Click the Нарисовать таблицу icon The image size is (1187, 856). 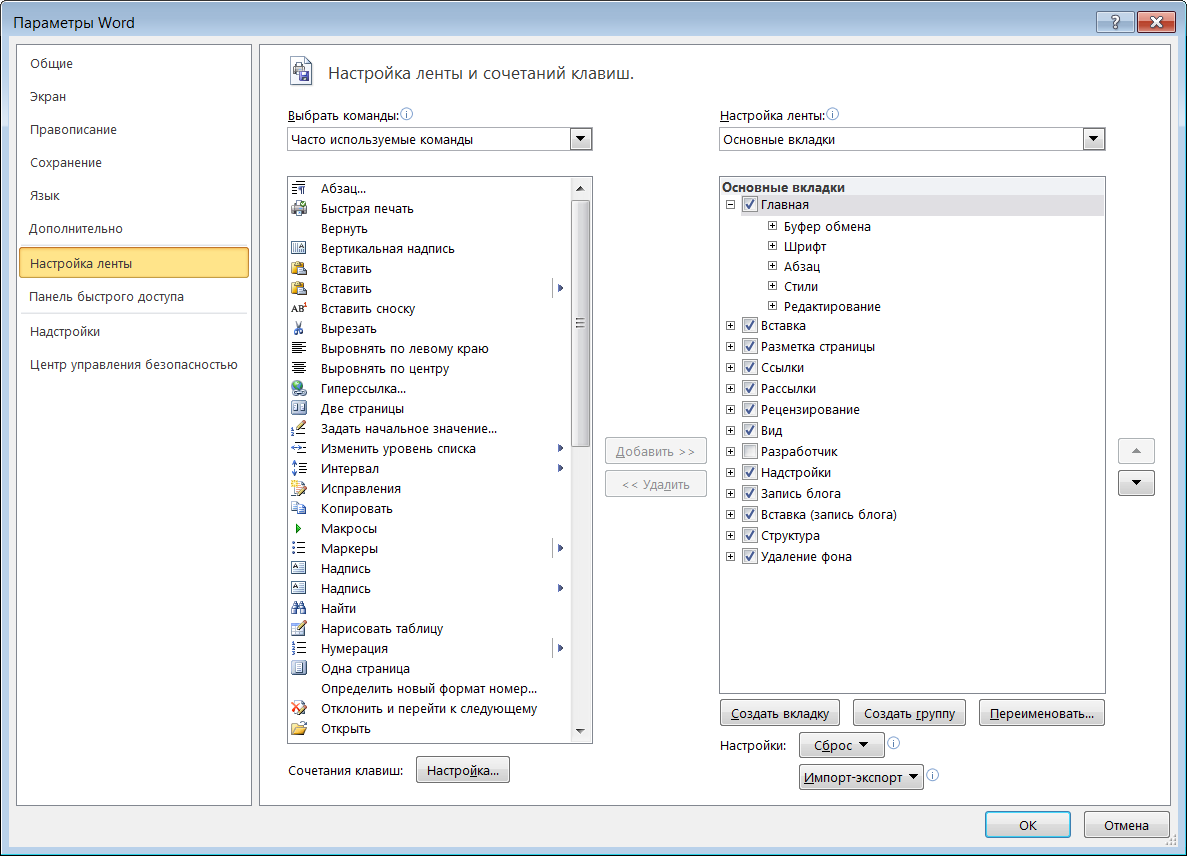[x=299, y=628]
